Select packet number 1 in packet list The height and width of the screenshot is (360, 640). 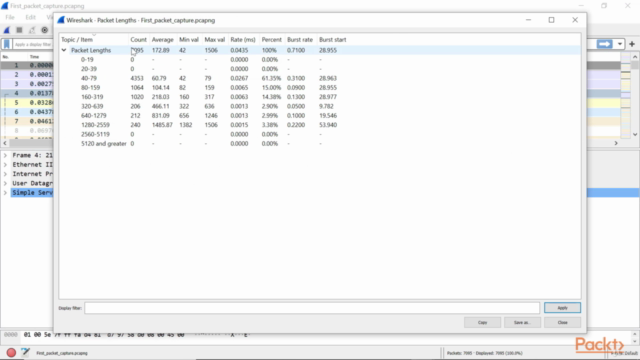(x=27, y=65)
